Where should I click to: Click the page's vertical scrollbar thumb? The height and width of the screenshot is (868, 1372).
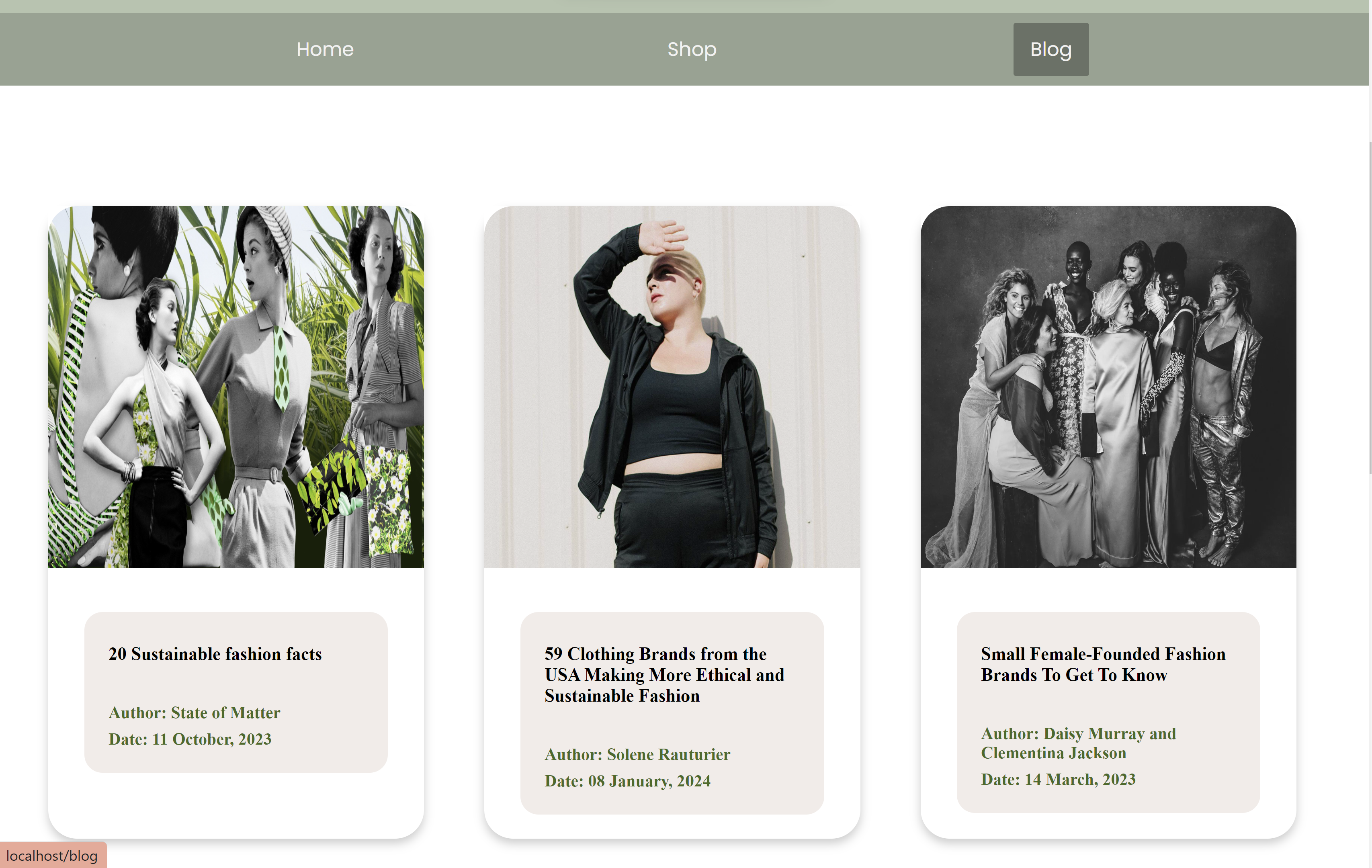[1370, 307]
